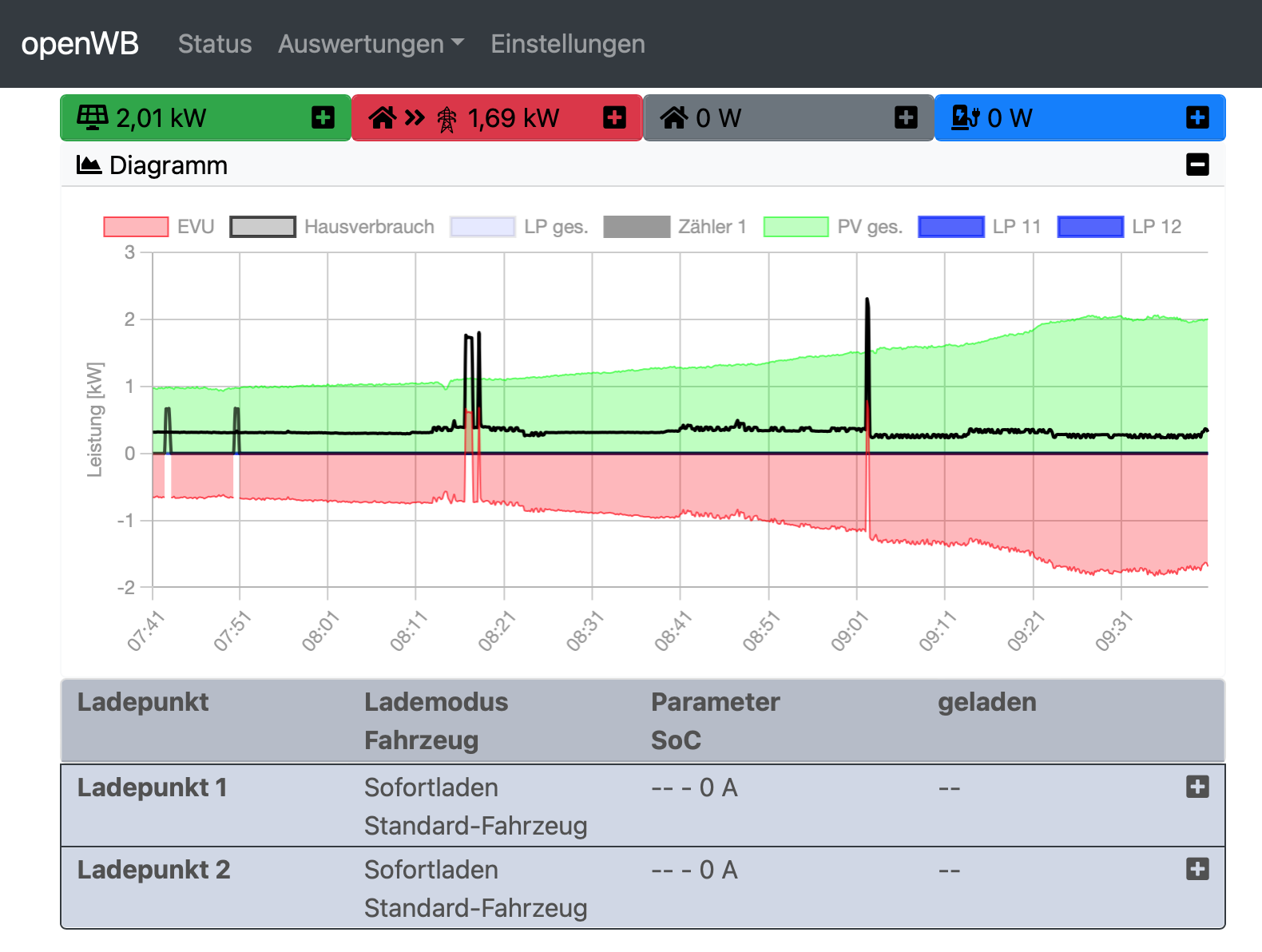Click the openWB brand link
The image size is (1262, 952).
pyautogui.click(x=80, y=44)
